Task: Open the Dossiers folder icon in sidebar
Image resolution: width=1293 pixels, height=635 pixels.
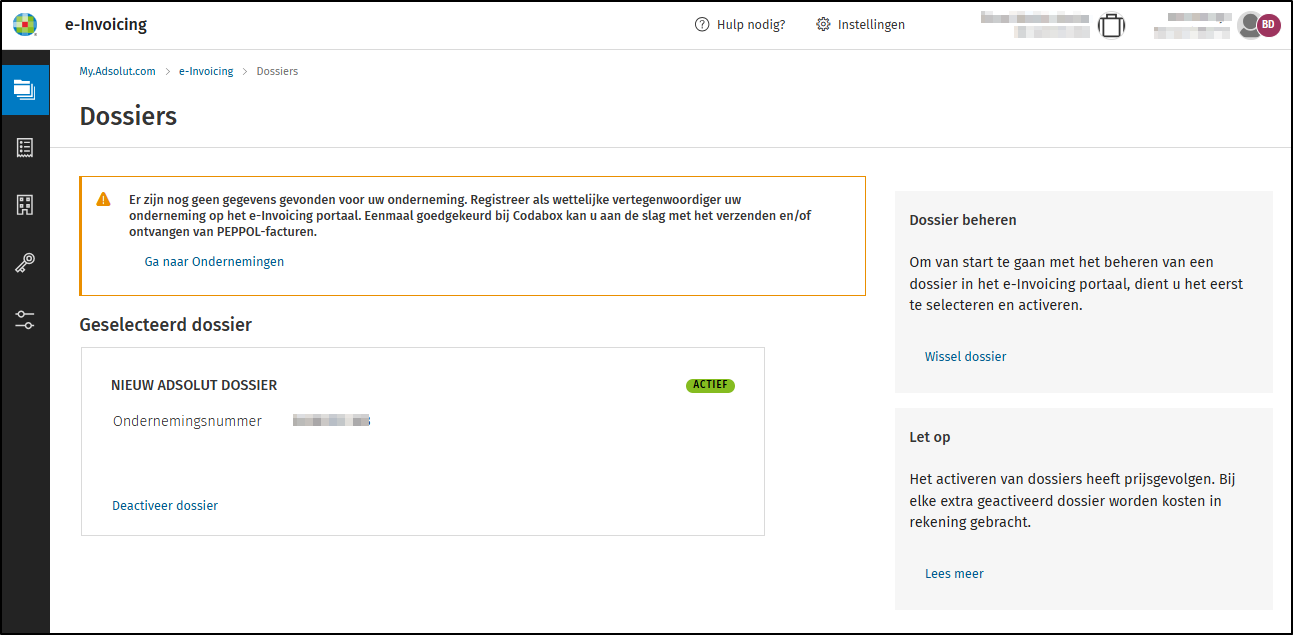Action: tap(25, 90)
